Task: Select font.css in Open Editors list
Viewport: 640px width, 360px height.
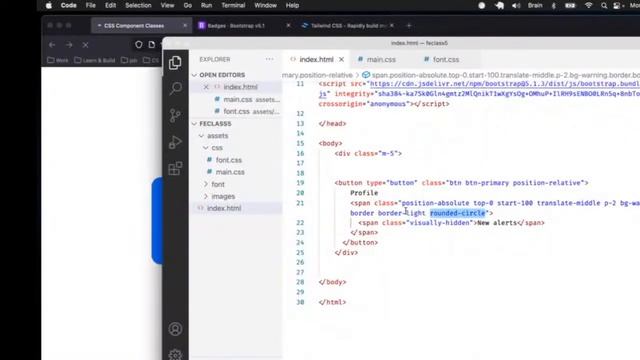Action: [x=247, y=111]
